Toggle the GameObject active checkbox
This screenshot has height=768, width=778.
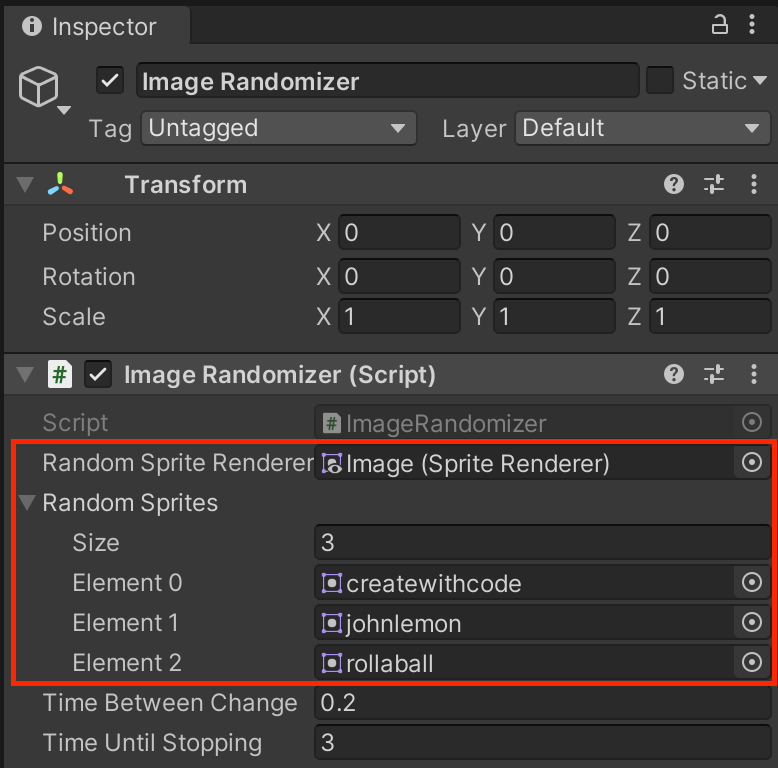click(110, 81)
